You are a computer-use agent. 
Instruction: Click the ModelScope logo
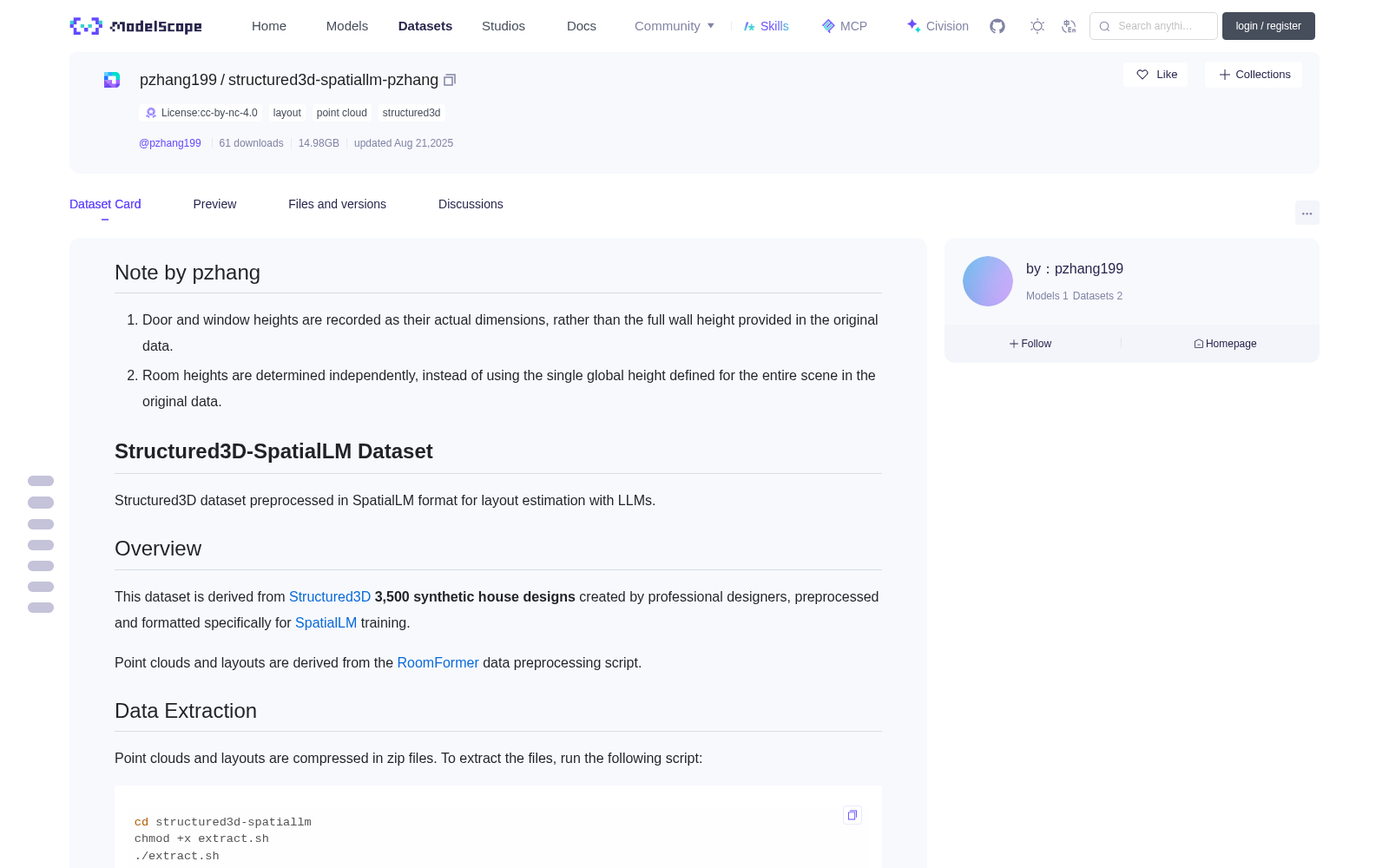(x=136, y=26)
